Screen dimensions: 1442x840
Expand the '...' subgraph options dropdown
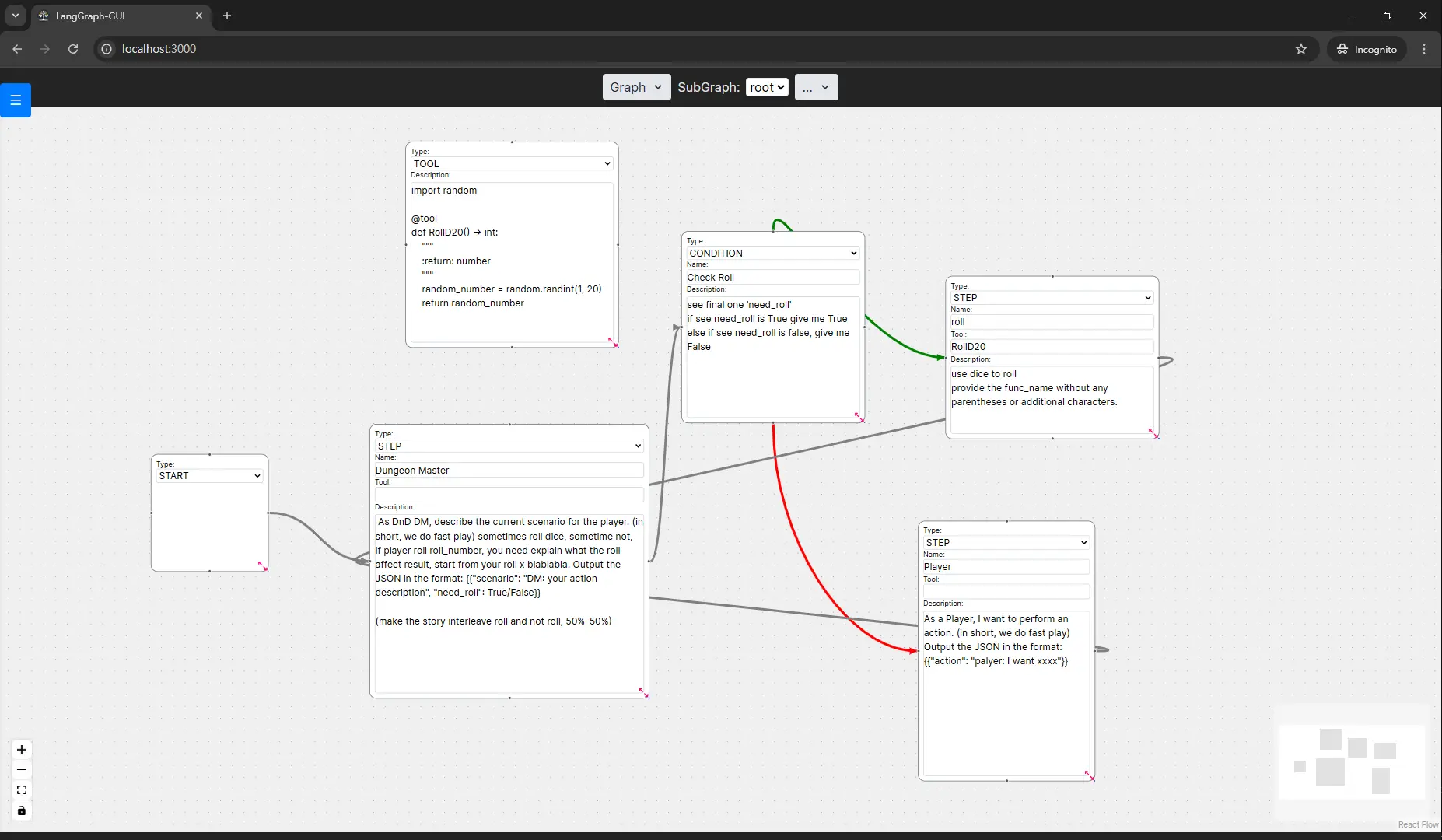click(815, 87)
